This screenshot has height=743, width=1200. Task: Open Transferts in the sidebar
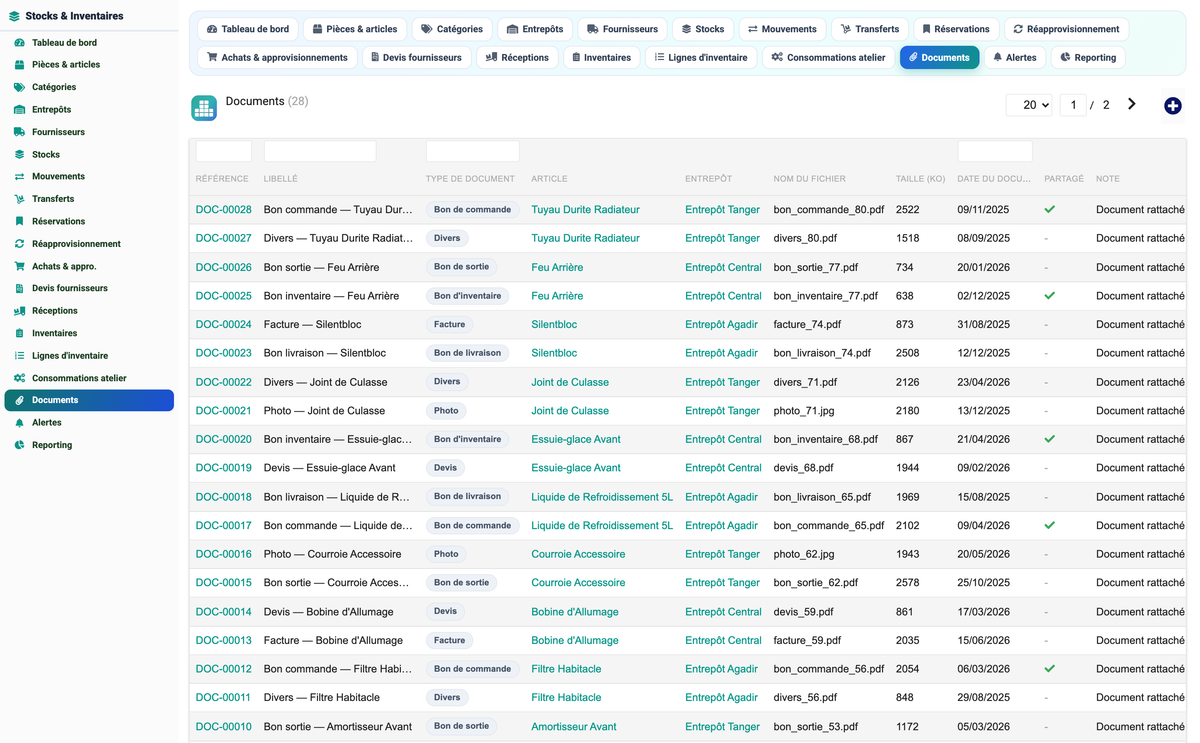[x=53, y=199]
